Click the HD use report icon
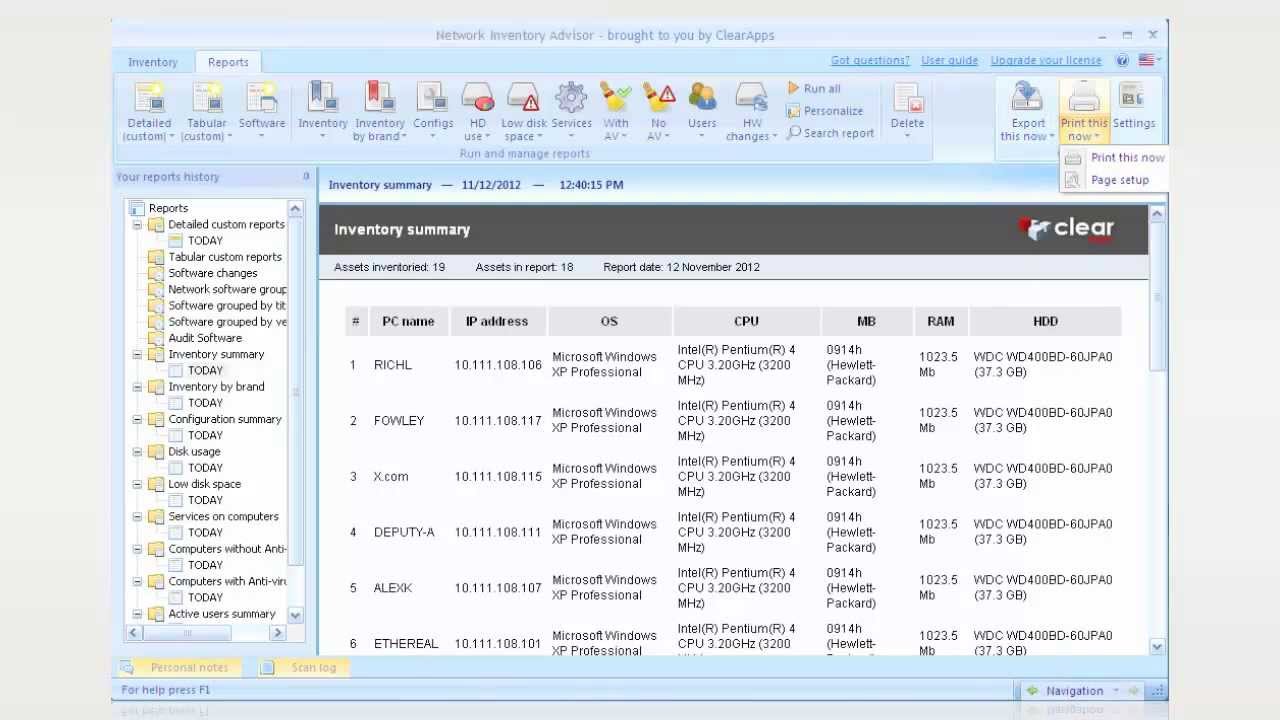 click(477, 98)
